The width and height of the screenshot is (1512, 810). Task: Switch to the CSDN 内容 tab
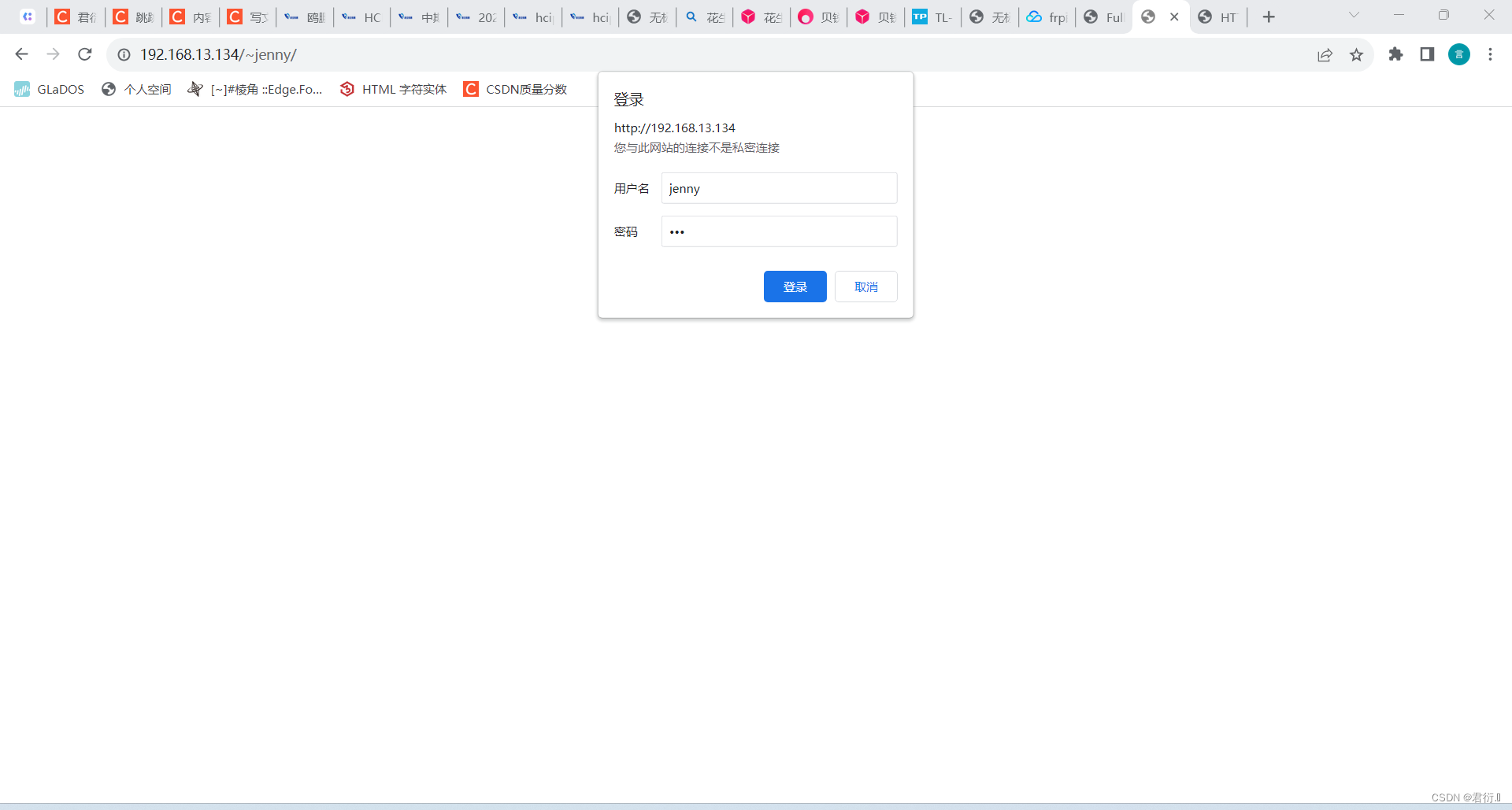point(191,17)
